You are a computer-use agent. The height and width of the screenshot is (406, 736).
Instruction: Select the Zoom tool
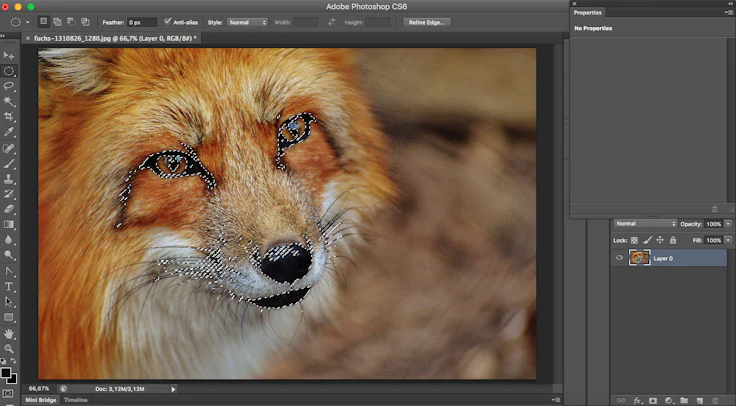pos(8,349)
